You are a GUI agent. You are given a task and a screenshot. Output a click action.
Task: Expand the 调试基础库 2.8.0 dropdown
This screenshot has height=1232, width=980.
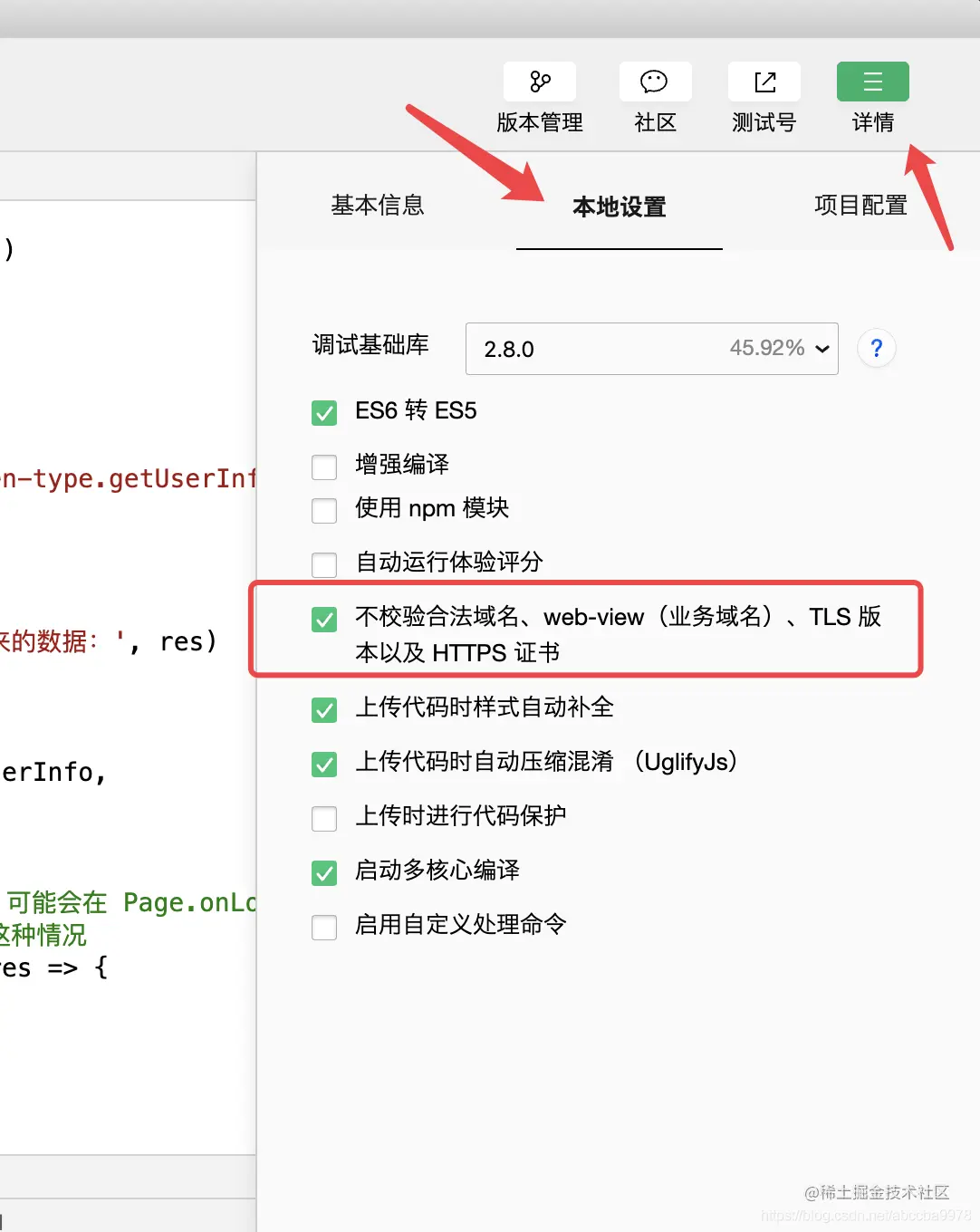[652, 349]
